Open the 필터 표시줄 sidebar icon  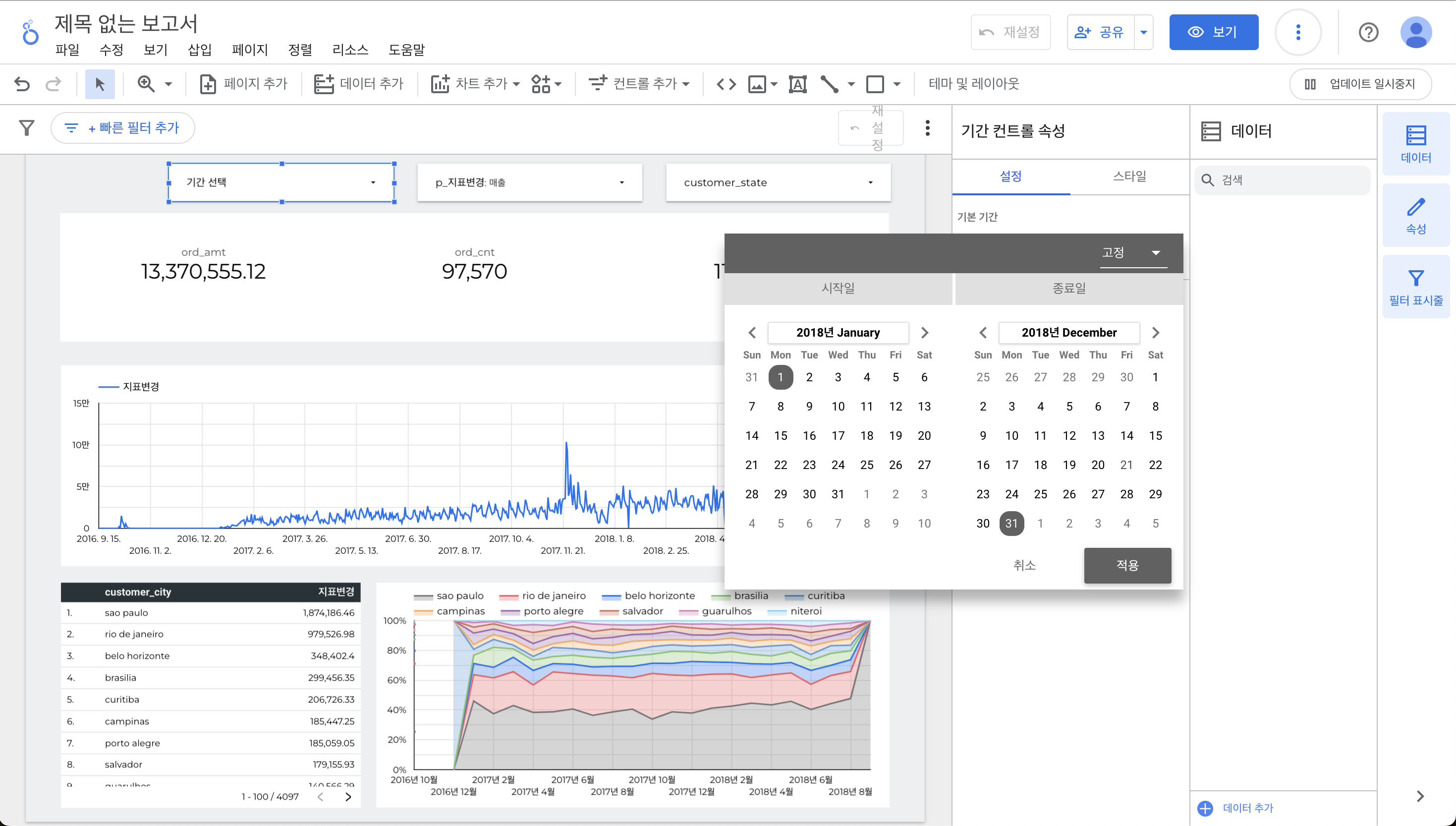[1415, 287]
